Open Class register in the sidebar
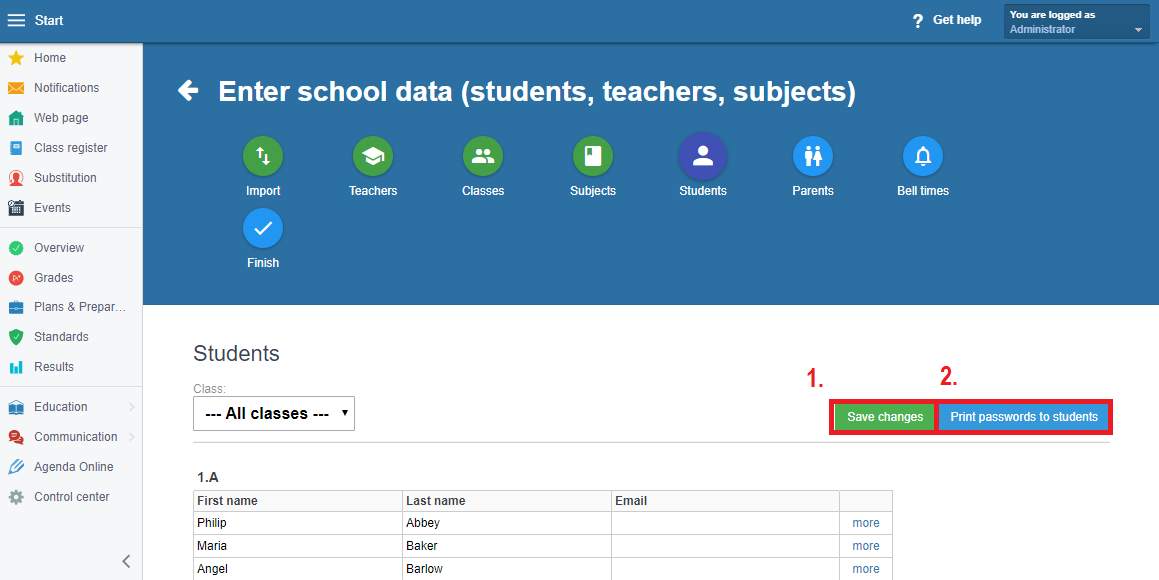 71,148
